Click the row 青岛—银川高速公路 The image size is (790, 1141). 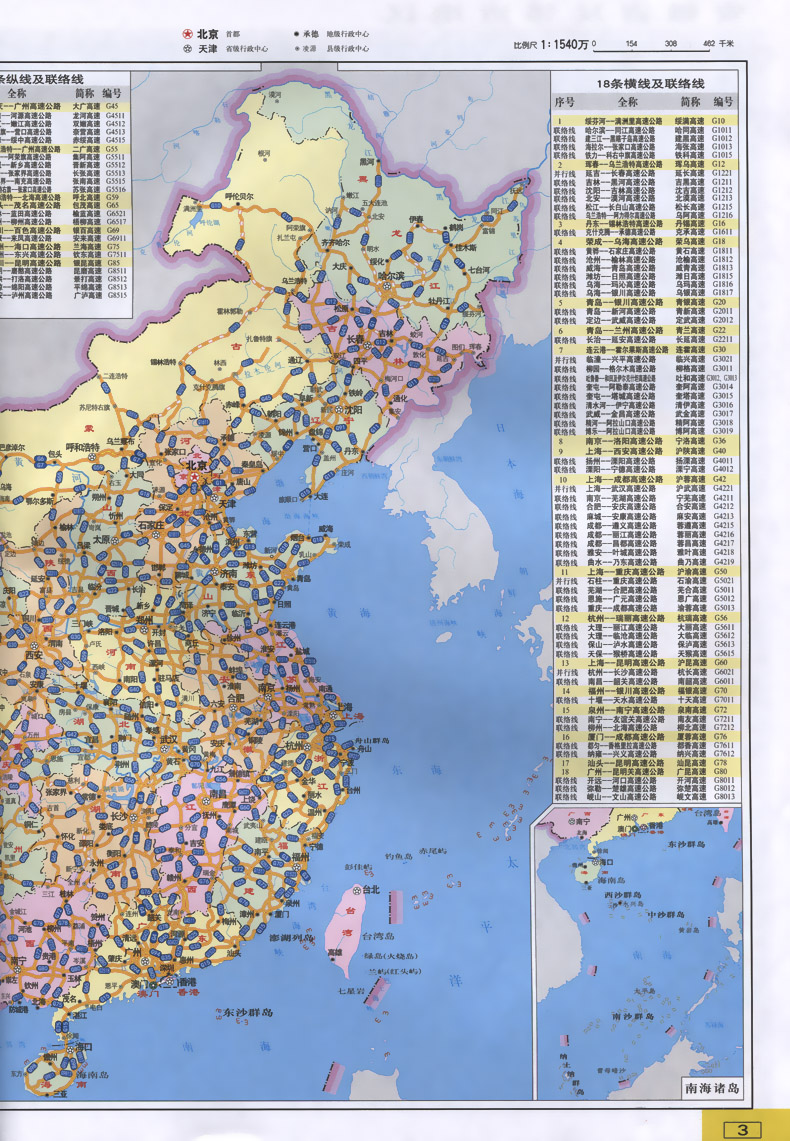coord(645,302)
